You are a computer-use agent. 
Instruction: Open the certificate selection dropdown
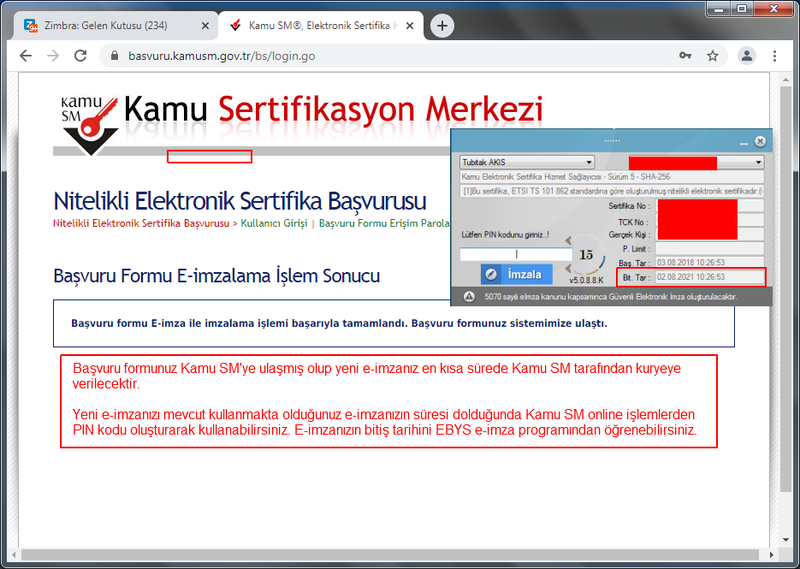coord(758,162)
